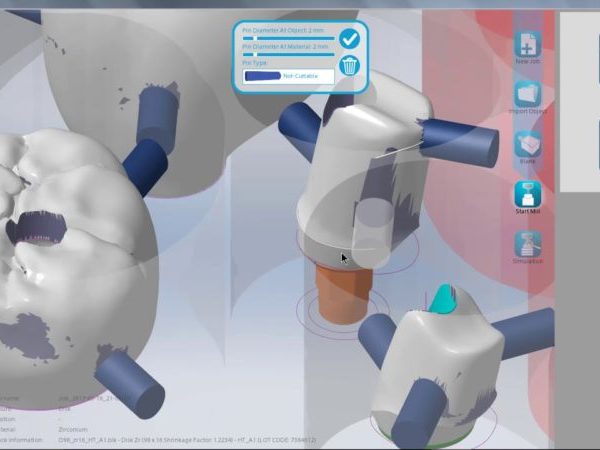
Task: Open the Pin Type Not-Cuttable dropdown
Action: click(288, 75)
